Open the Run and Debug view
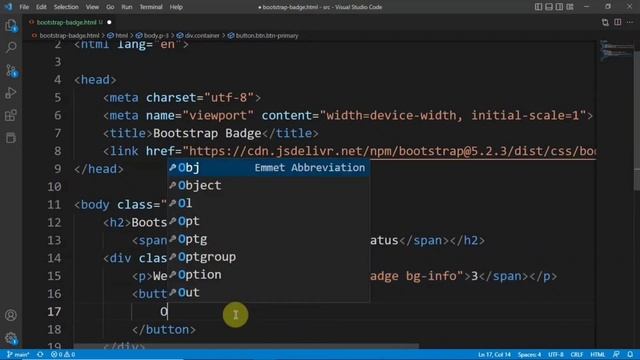This screenshot has height=360, width=640. 11,93
